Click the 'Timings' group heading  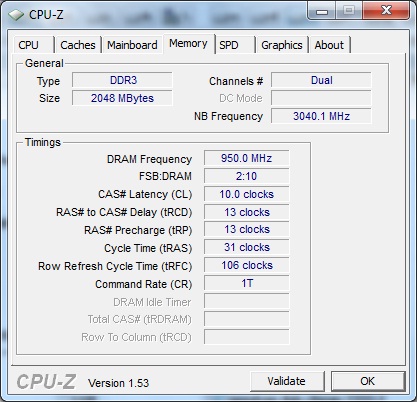coord(43,142)
